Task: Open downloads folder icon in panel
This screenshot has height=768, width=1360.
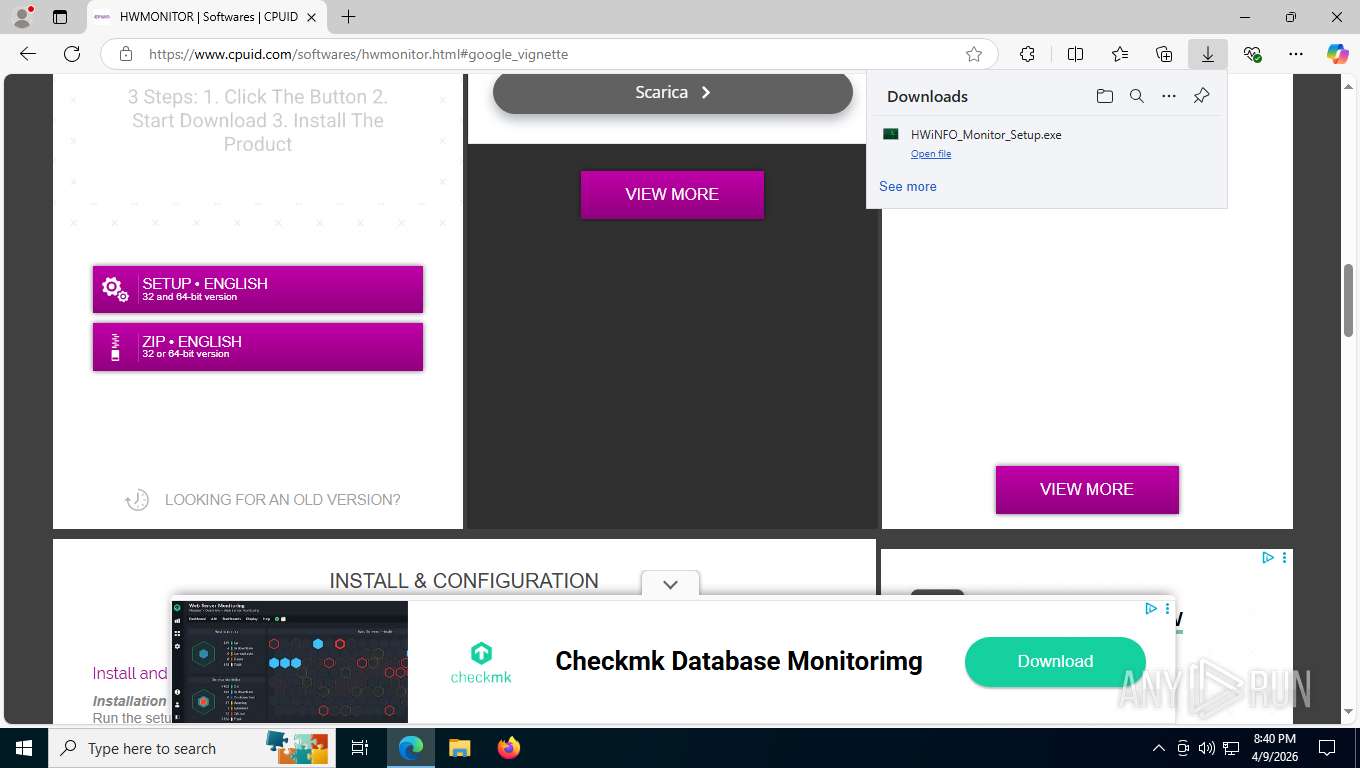Action: pyautogui.click(x=1104, y=96)
